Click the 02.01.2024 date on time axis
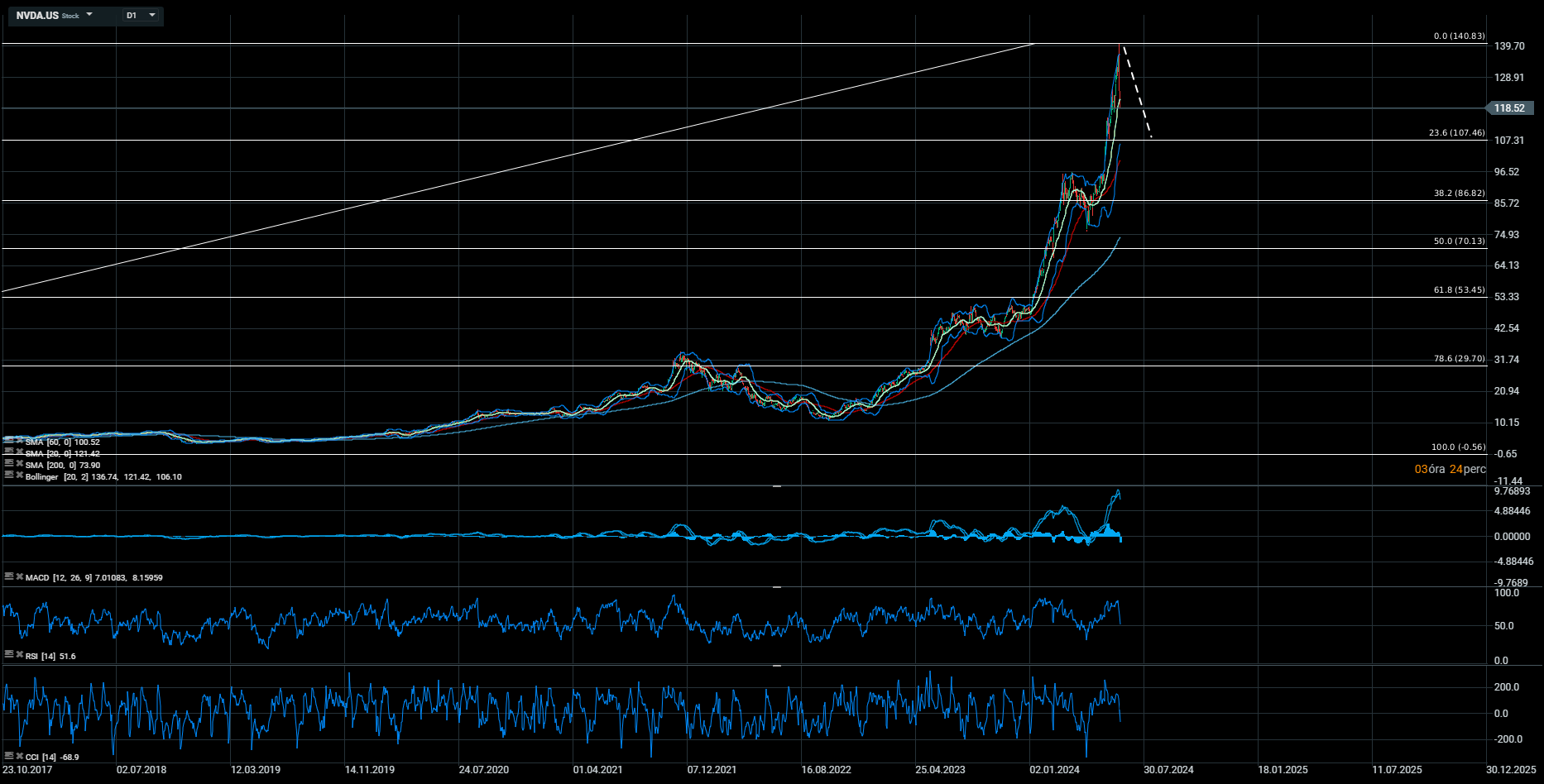The width and height of the screenshot is (1544, 784). point(1055,770)
